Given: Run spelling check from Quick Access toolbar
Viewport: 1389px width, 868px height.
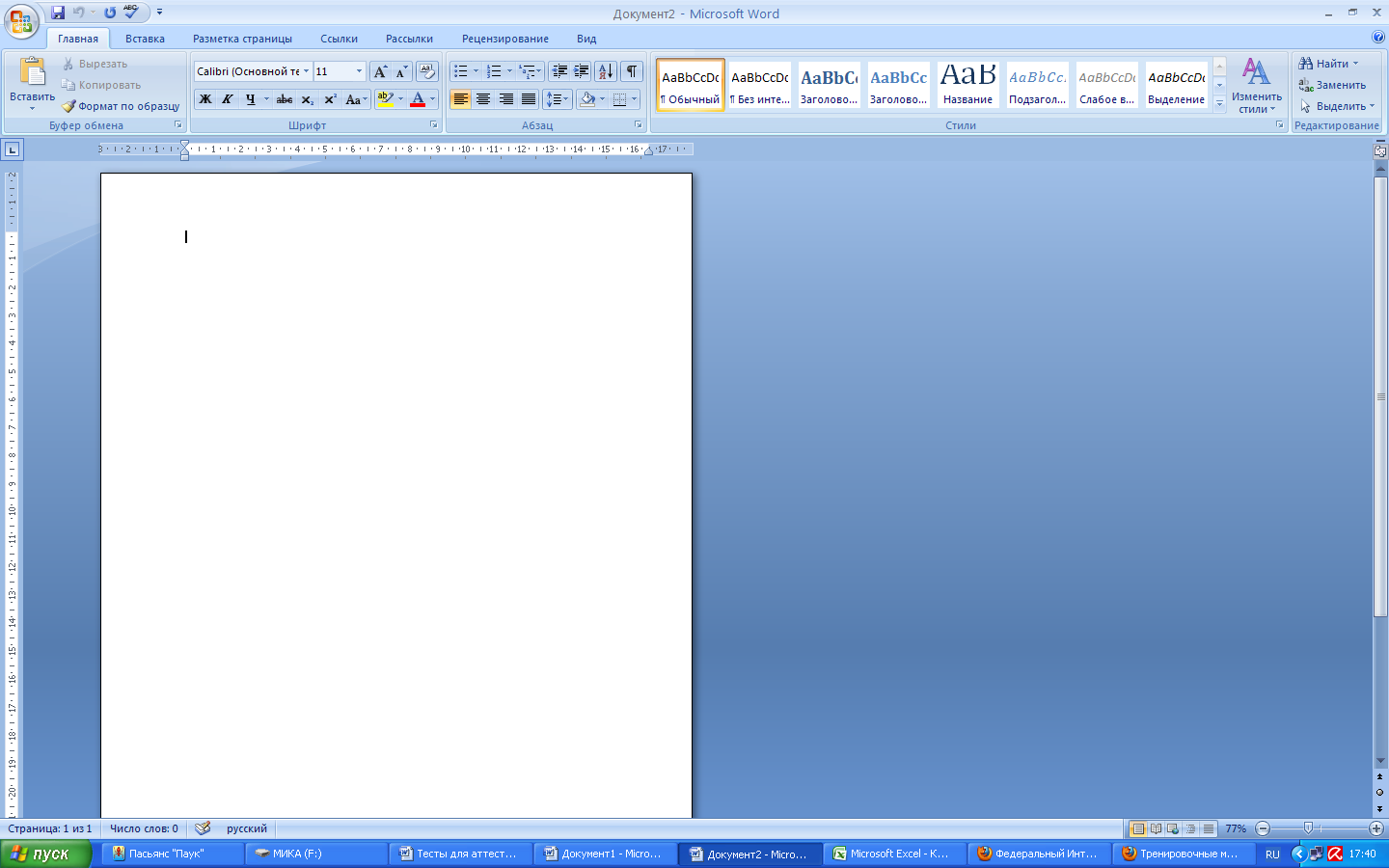Looking at the screenshot, I should click(x=131, y=13).
